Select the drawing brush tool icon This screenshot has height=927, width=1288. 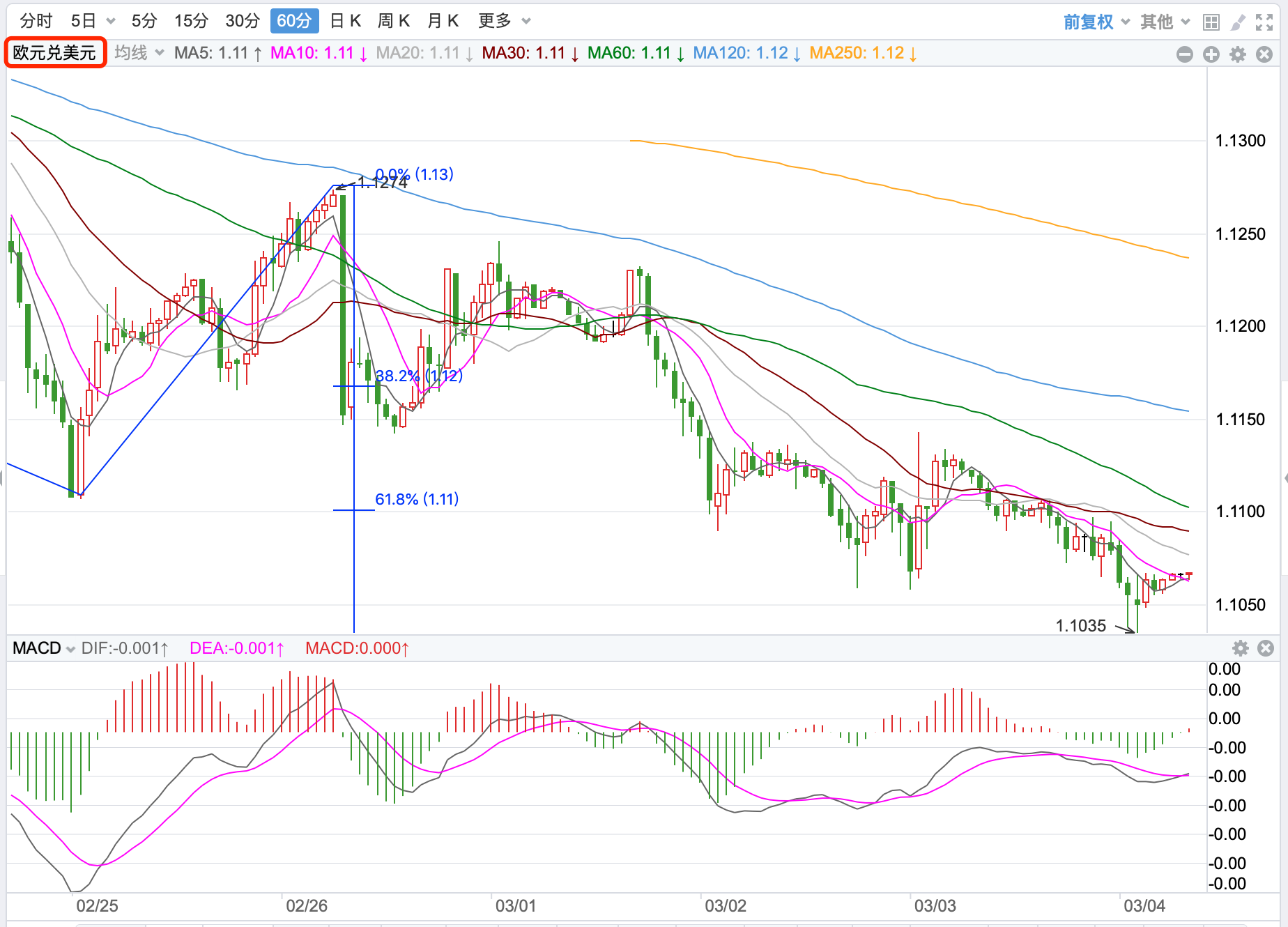click(x=1238, y=22)
